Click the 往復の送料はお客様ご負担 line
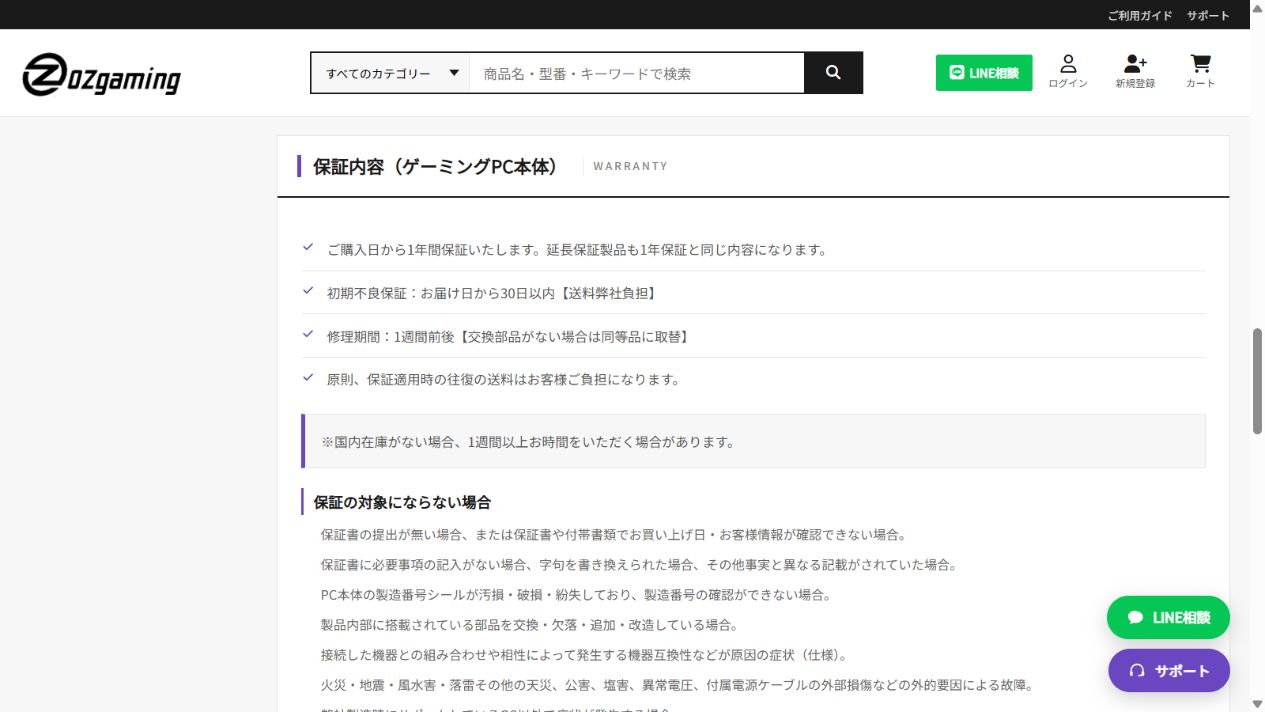1265x712 pixels. 503,380
